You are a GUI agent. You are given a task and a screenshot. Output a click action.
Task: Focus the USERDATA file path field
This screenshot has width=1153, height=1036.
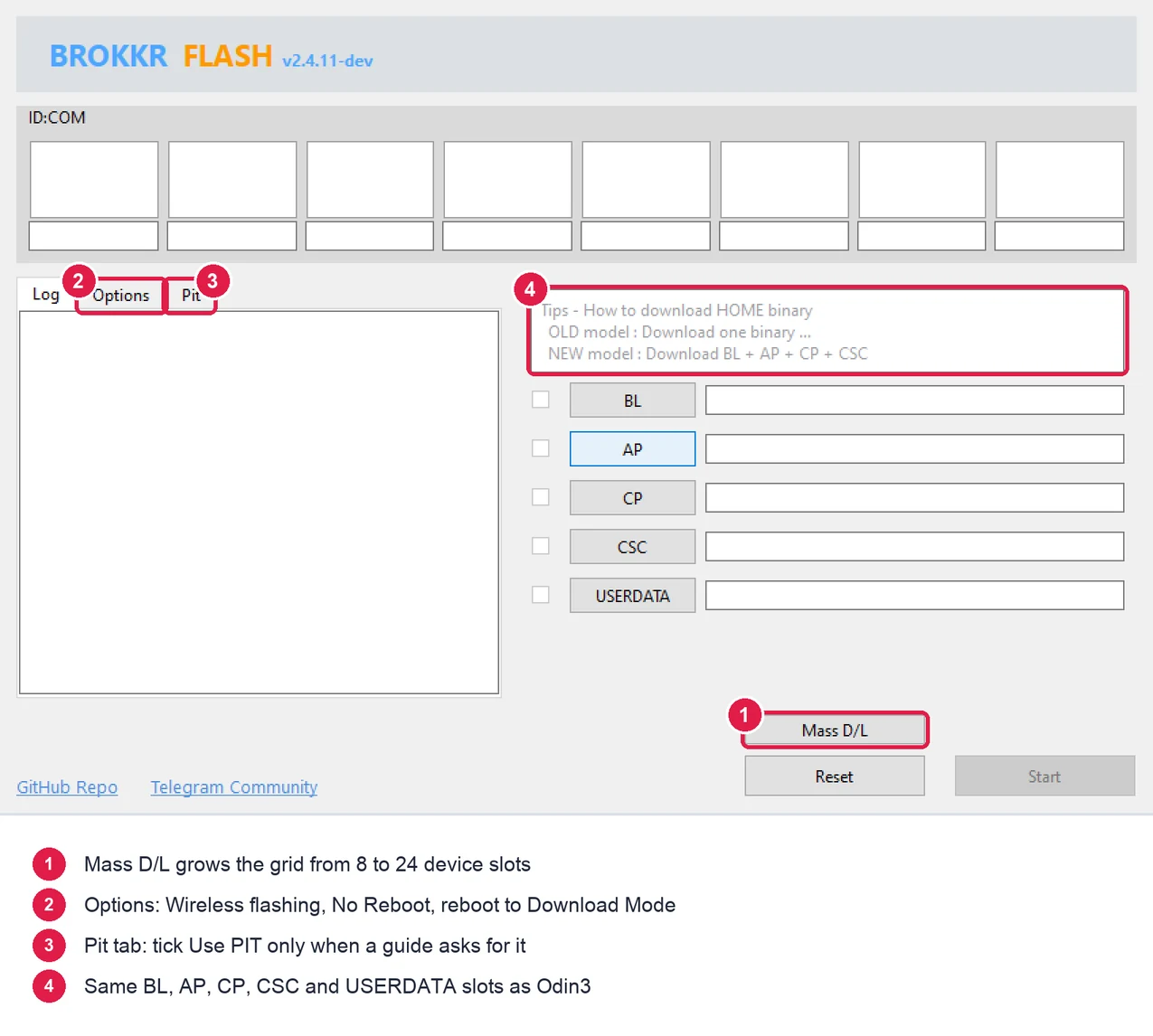pyautogui.click(x=914, y=596)
